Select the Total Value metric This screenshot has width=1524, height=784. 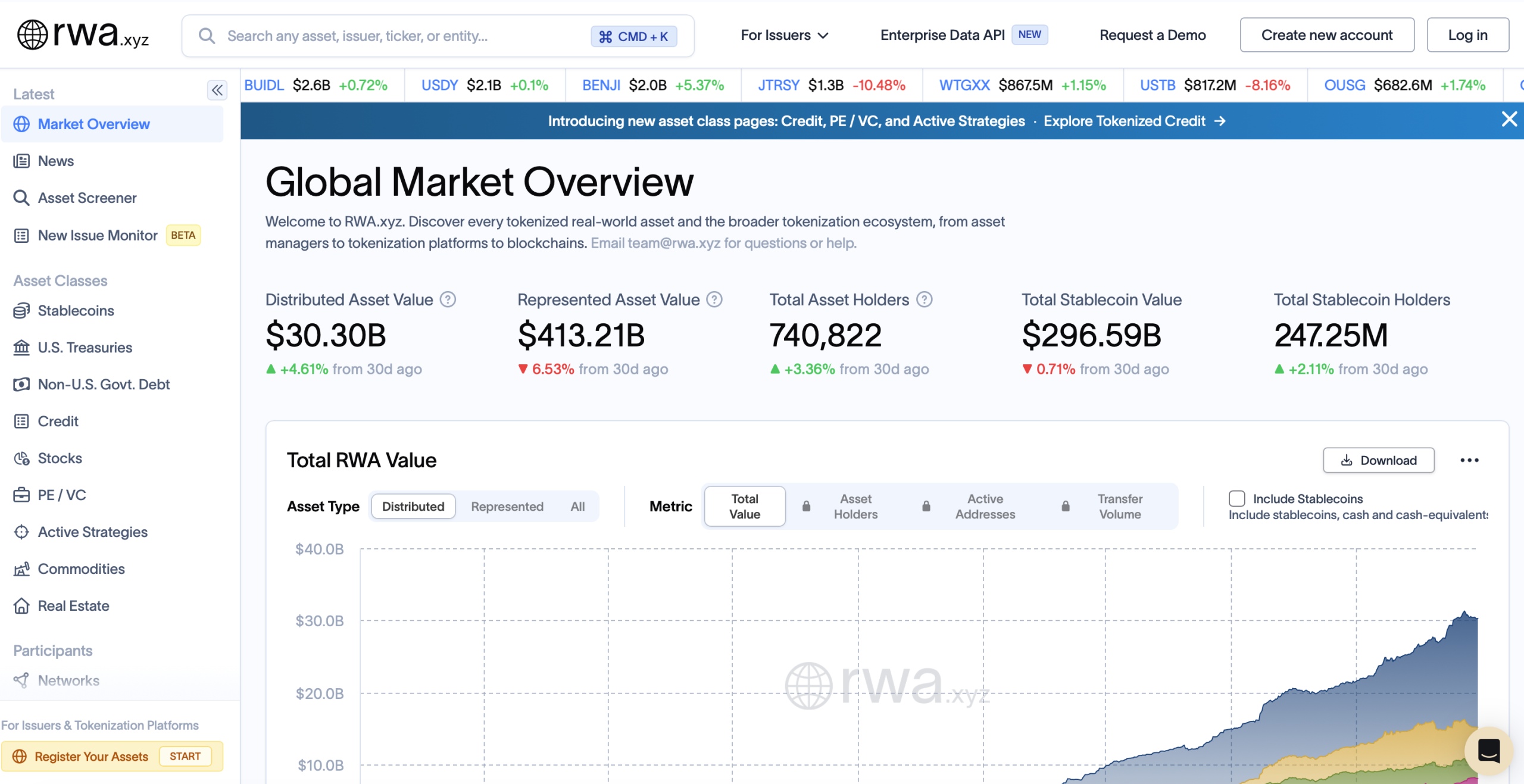pos(745,506)
